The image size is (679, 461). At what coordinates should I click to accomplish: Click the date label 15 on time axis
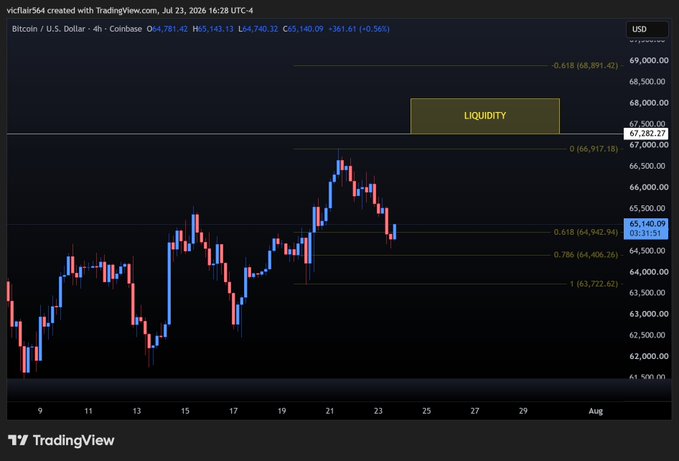[x=185, y=411]
